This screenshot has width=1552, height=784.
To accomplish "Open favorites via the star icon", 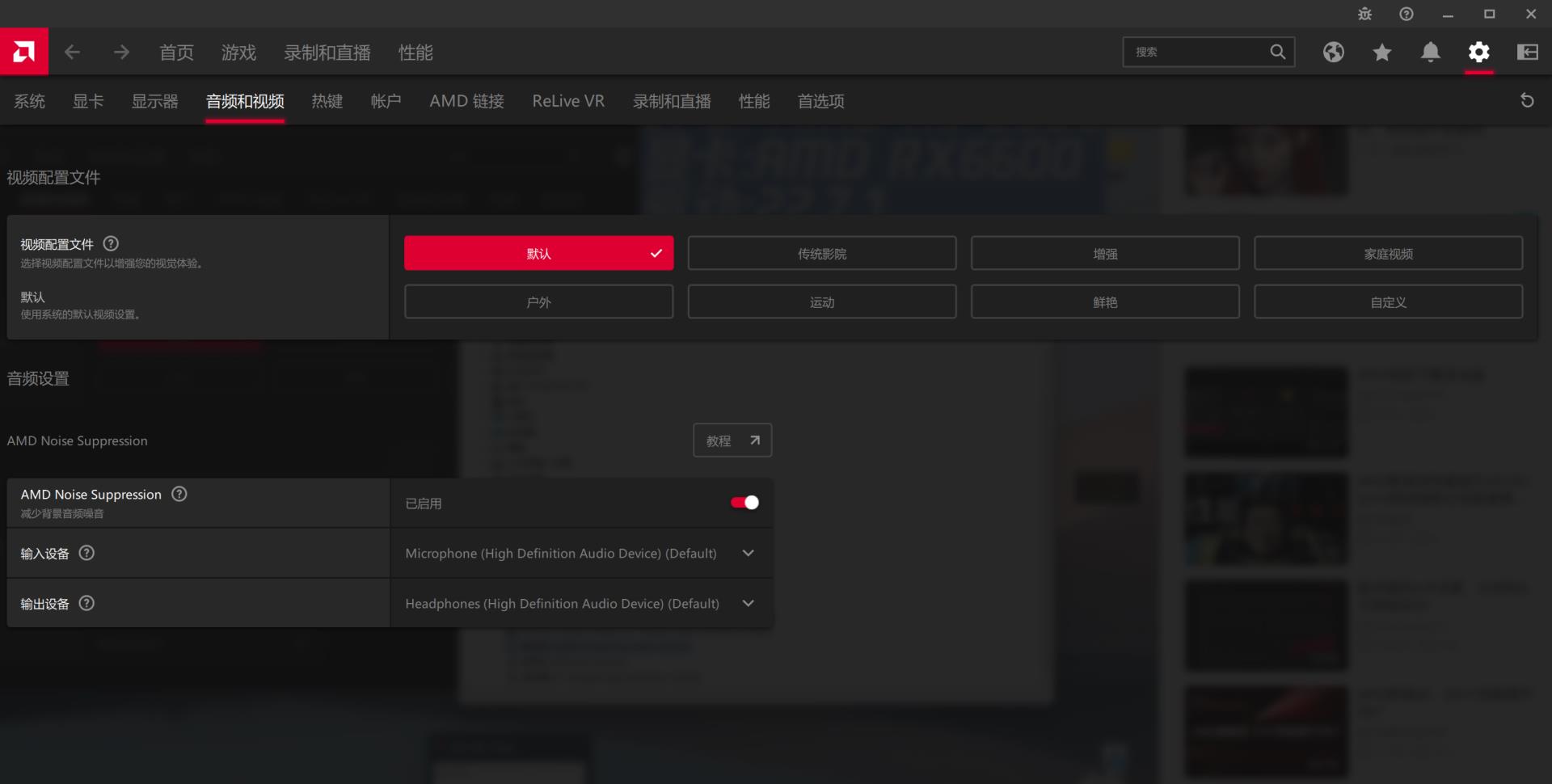I will pos(1382,52).
